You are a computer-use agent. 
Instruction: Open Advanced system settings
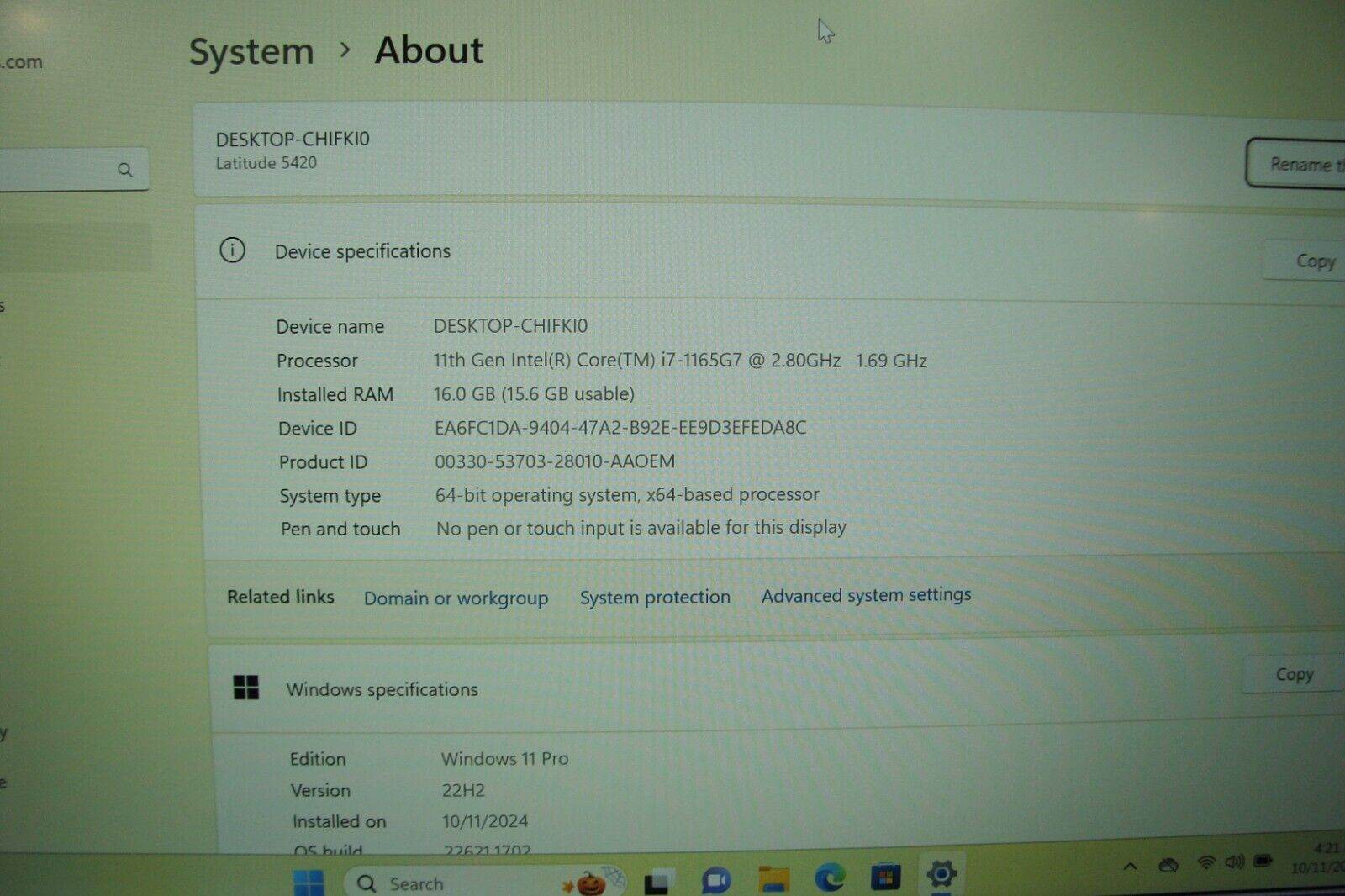coord(866,595)
